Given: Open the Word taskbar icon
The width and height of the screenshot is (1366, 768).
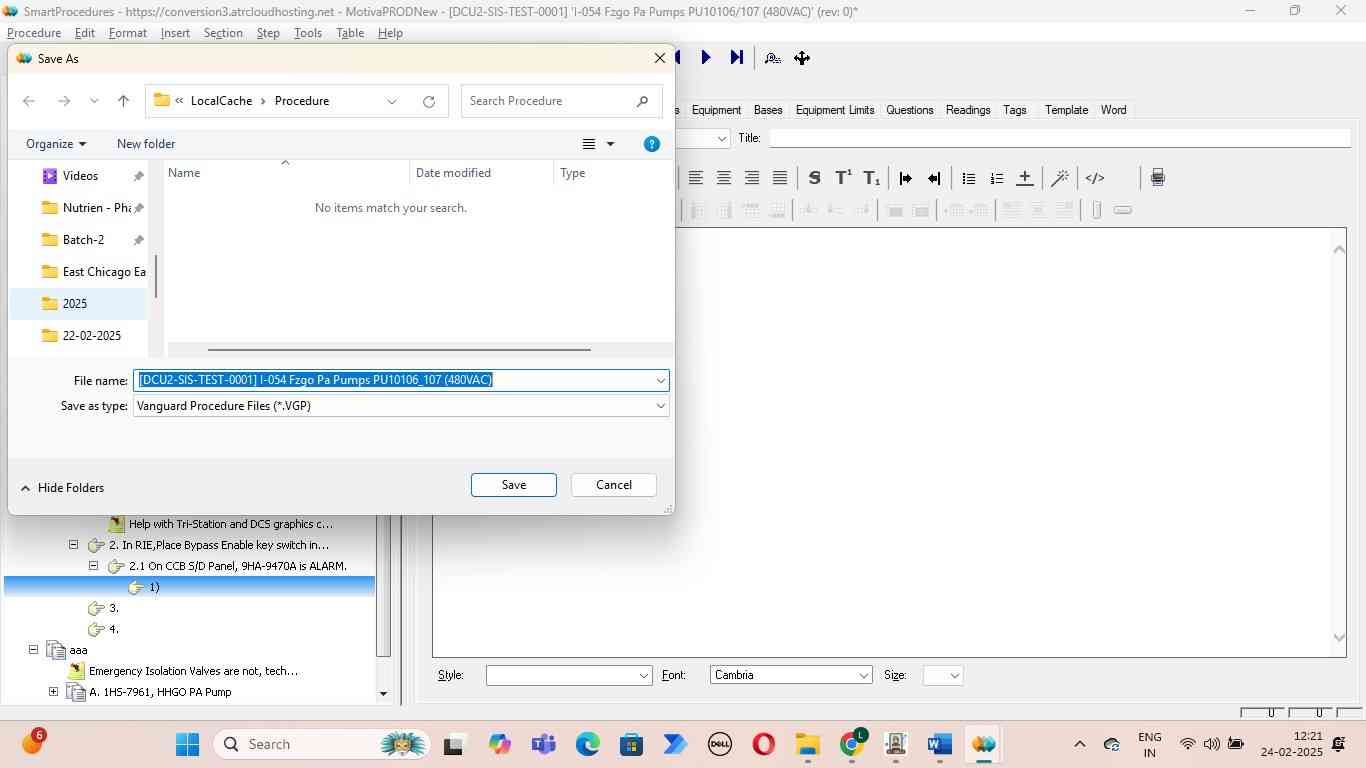Looking at the screenshot, I should pos(938,744).
